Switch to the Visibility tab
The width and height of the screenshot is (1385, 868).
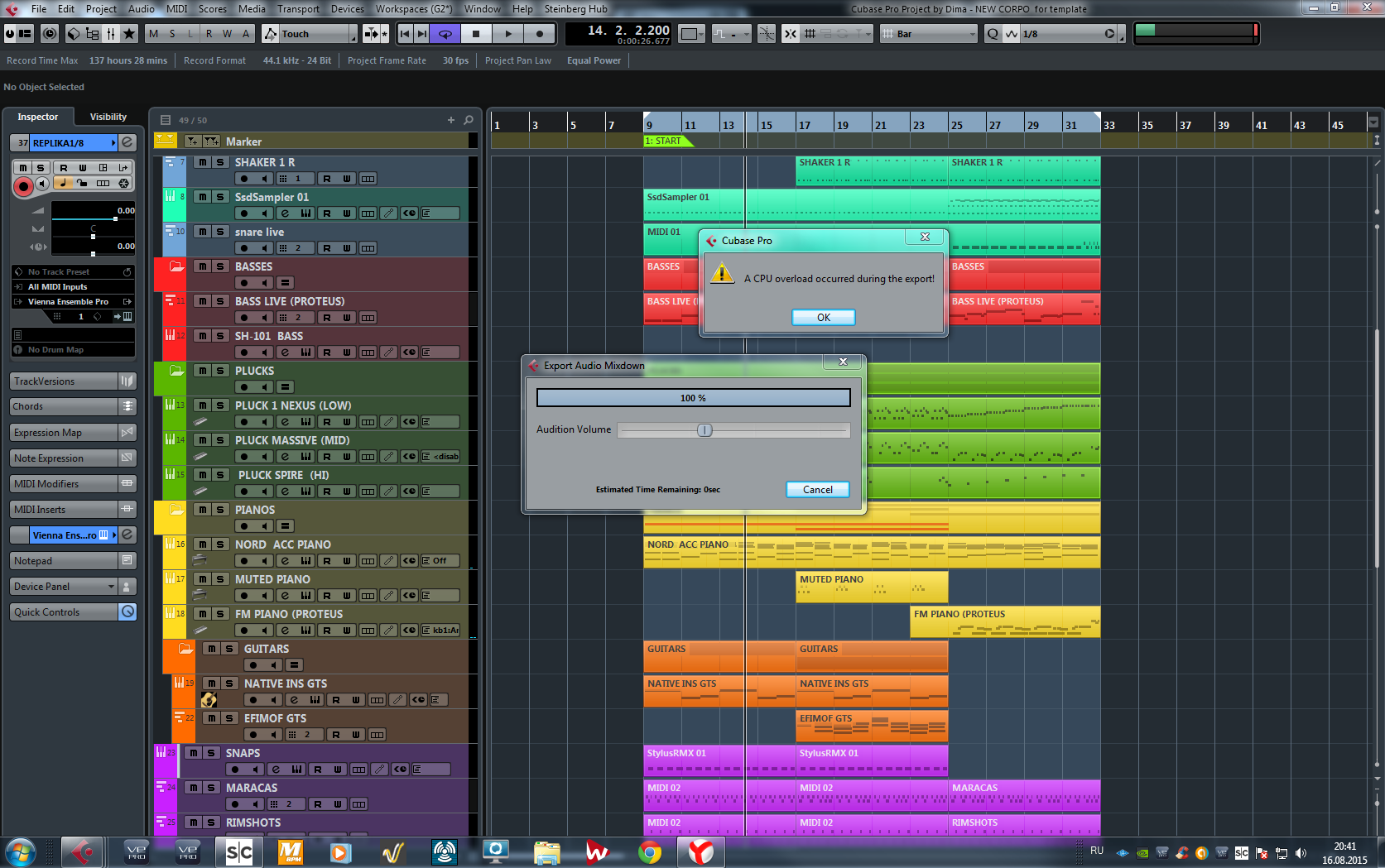click(x=108, y=117)
